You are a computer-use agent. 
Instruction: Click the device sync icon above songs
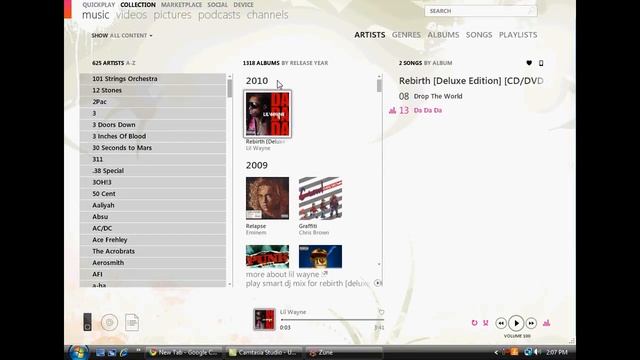(x=541, y=63)
